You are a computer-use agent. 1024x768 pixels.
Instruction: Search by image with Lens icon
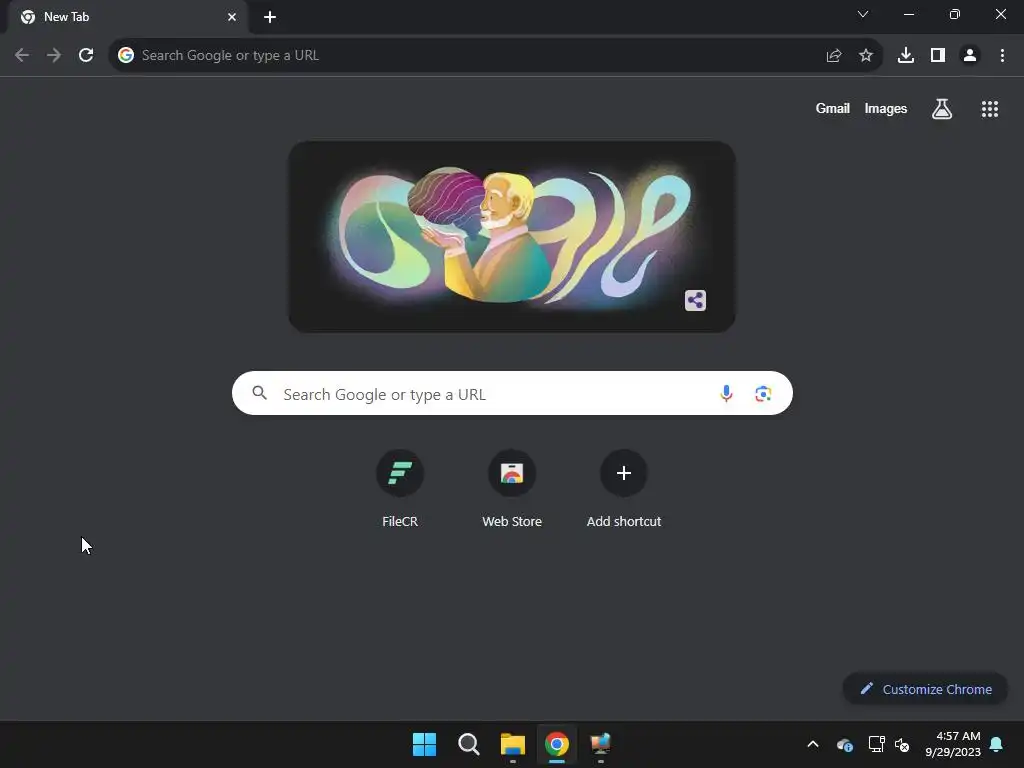coord(763,394)
